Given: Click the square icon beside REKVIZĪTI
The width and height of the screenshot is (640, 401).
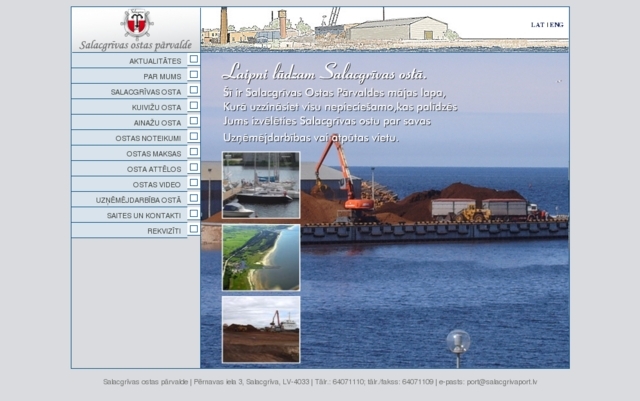Looking at the screenshot, I should pos(194,229).
